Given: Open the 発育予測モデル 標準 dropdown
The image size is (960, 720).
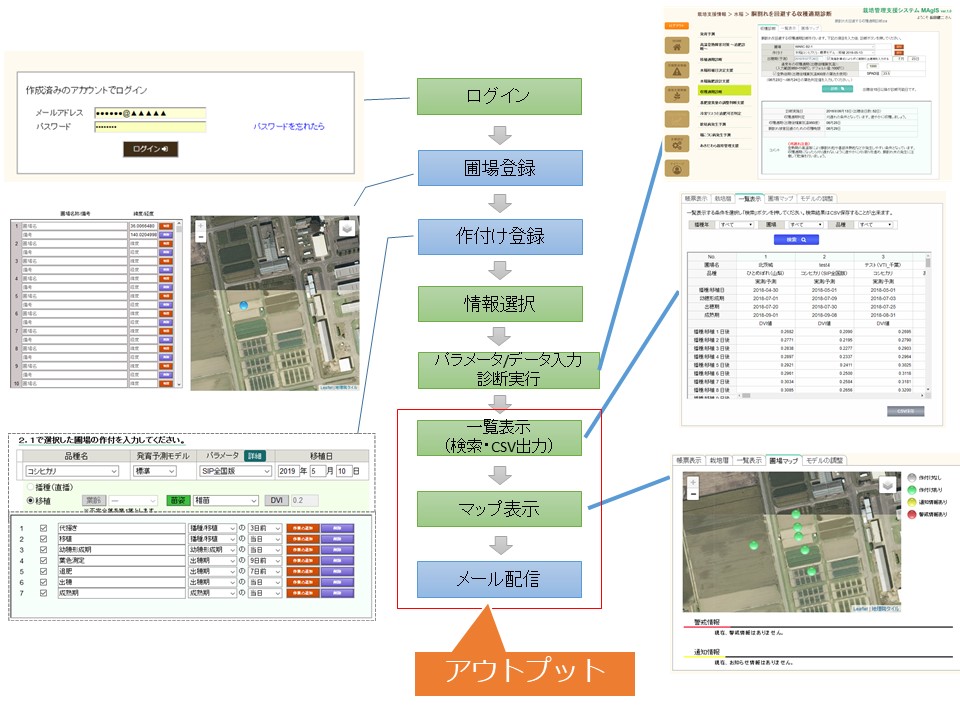Looking at the screenshot, I should [x=155, y=471].
